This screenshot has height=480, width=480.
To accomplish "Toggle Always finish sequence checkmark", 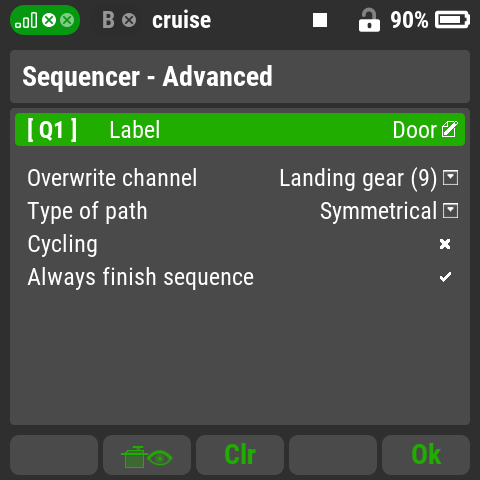I will 445,277.
